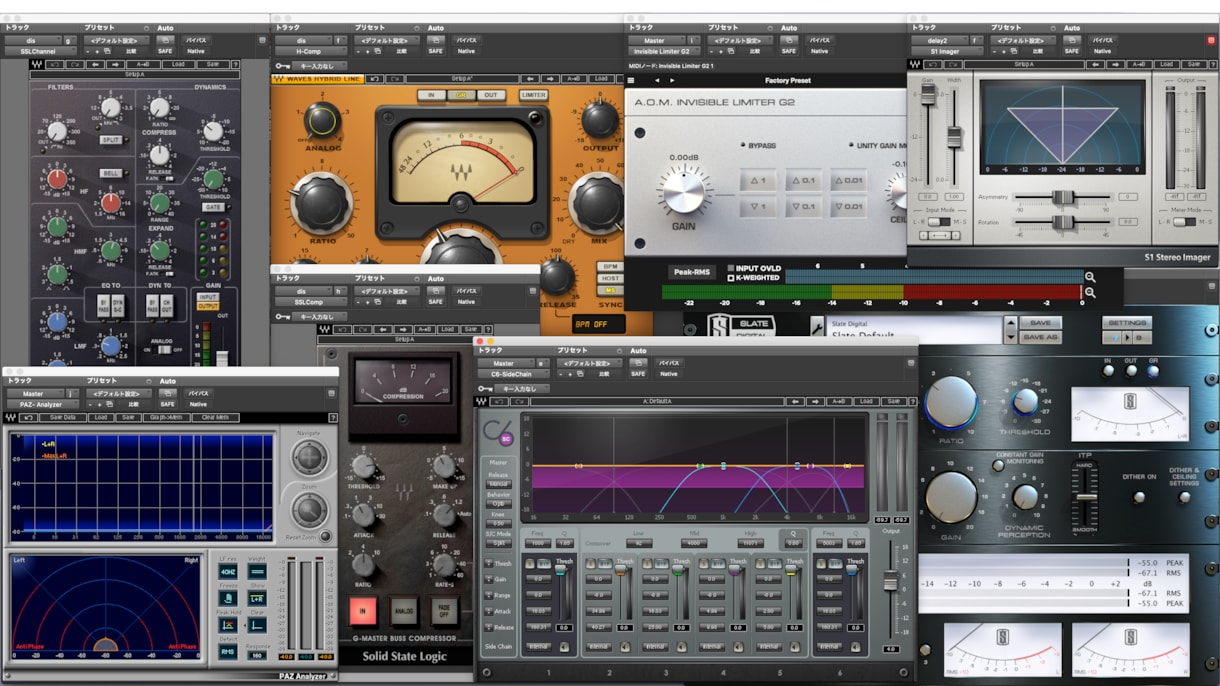Open the PAZ- Analyzer plugin selector dropdown
The height and width of the screenshot is (686, 1220).
tap(42, 405)
